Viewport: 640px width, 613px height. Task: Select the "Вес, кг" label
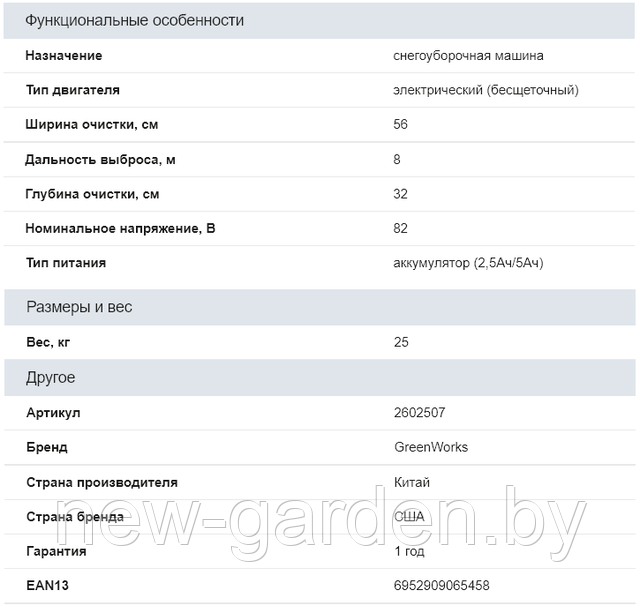[49, 342]
